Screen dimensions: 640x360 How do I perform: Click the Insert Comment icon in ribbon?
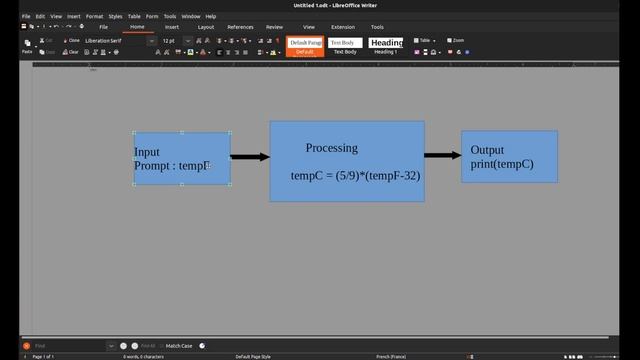(x=450, y=52)
